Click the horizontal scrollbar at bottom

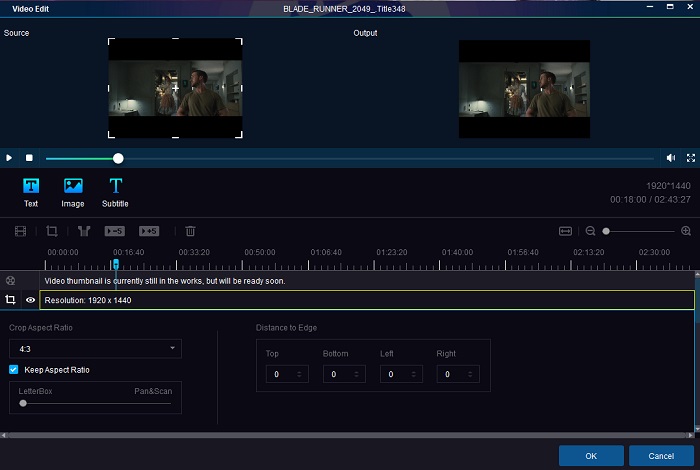pyautogui.click(x=347, y=435)
